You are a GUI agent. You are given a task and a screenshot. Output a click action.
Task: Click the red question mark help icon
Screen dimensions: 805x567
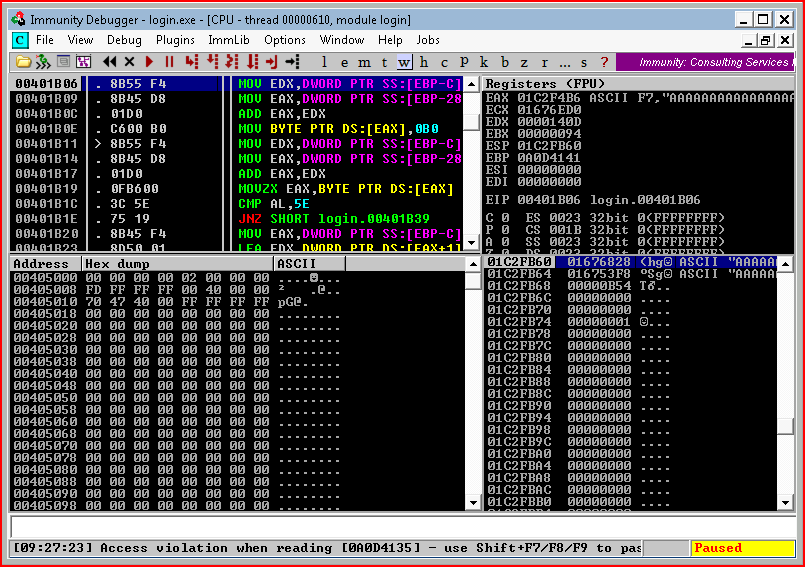[604, 62]
